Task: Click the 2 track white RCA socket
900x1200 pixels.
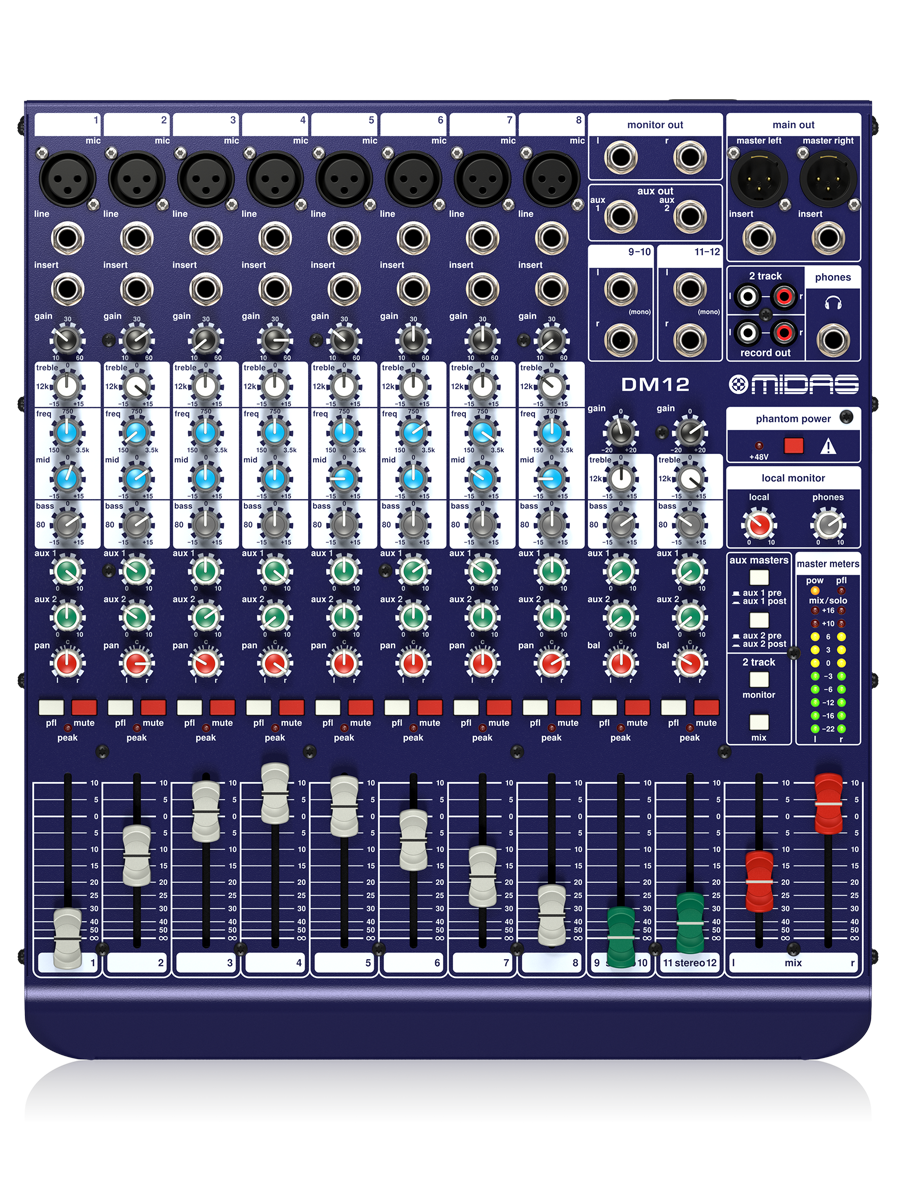Action: pos(746,297)
